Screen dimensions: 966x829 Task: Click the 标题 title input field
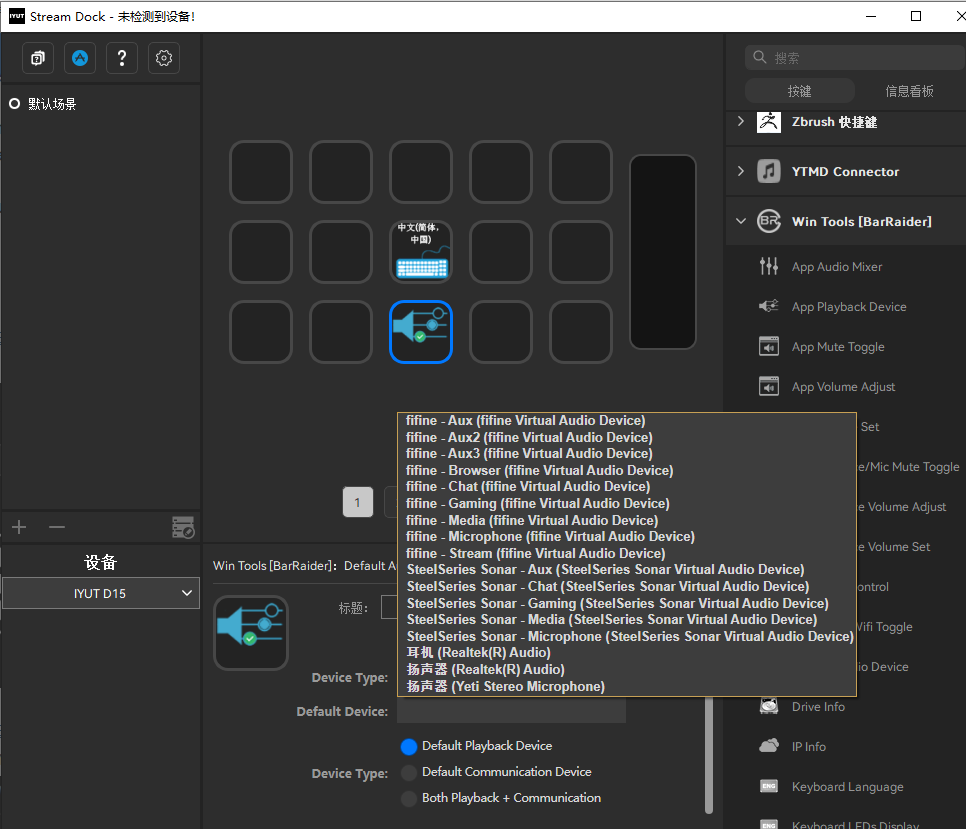[x=389, y=607]
